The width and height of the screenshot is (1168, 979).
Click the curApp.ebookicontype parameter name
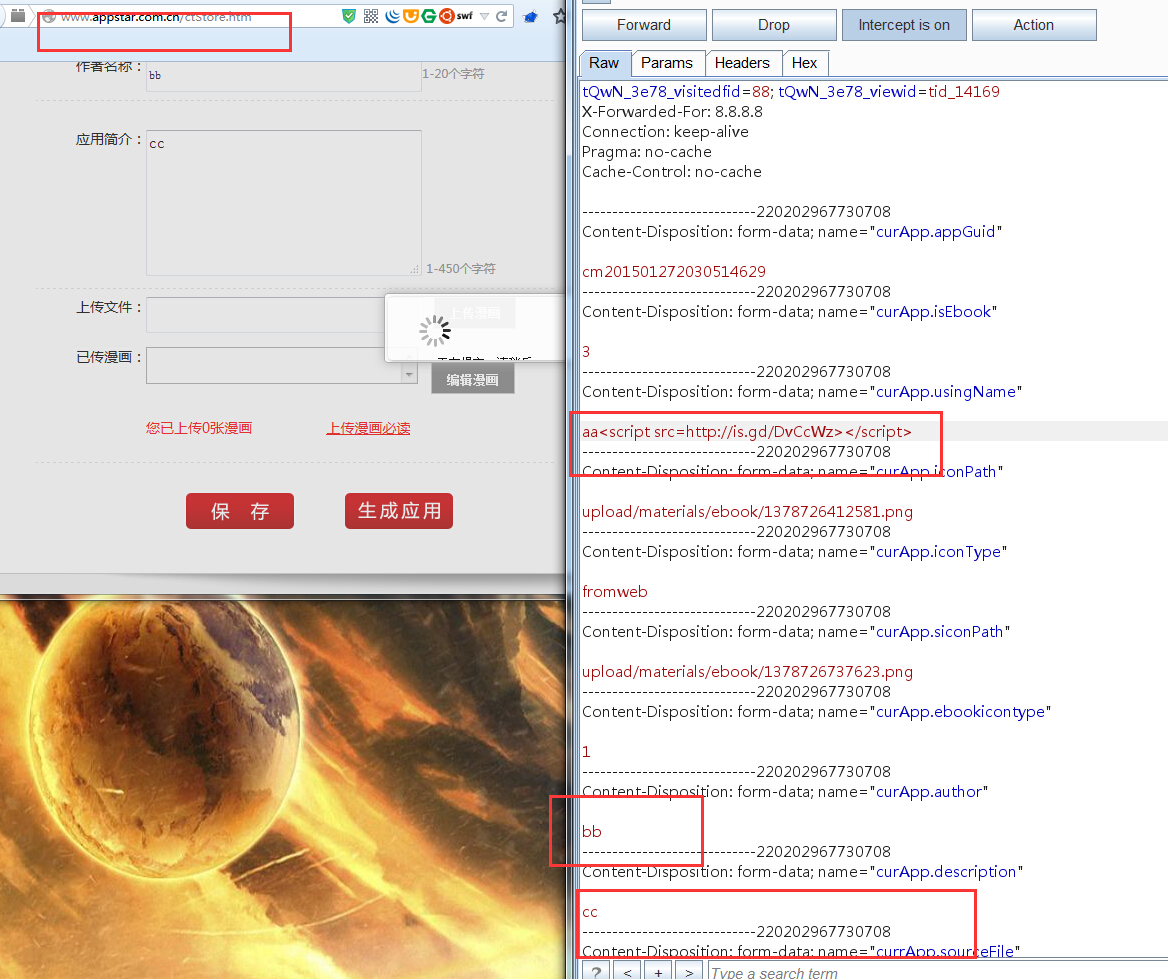point(960,712)
